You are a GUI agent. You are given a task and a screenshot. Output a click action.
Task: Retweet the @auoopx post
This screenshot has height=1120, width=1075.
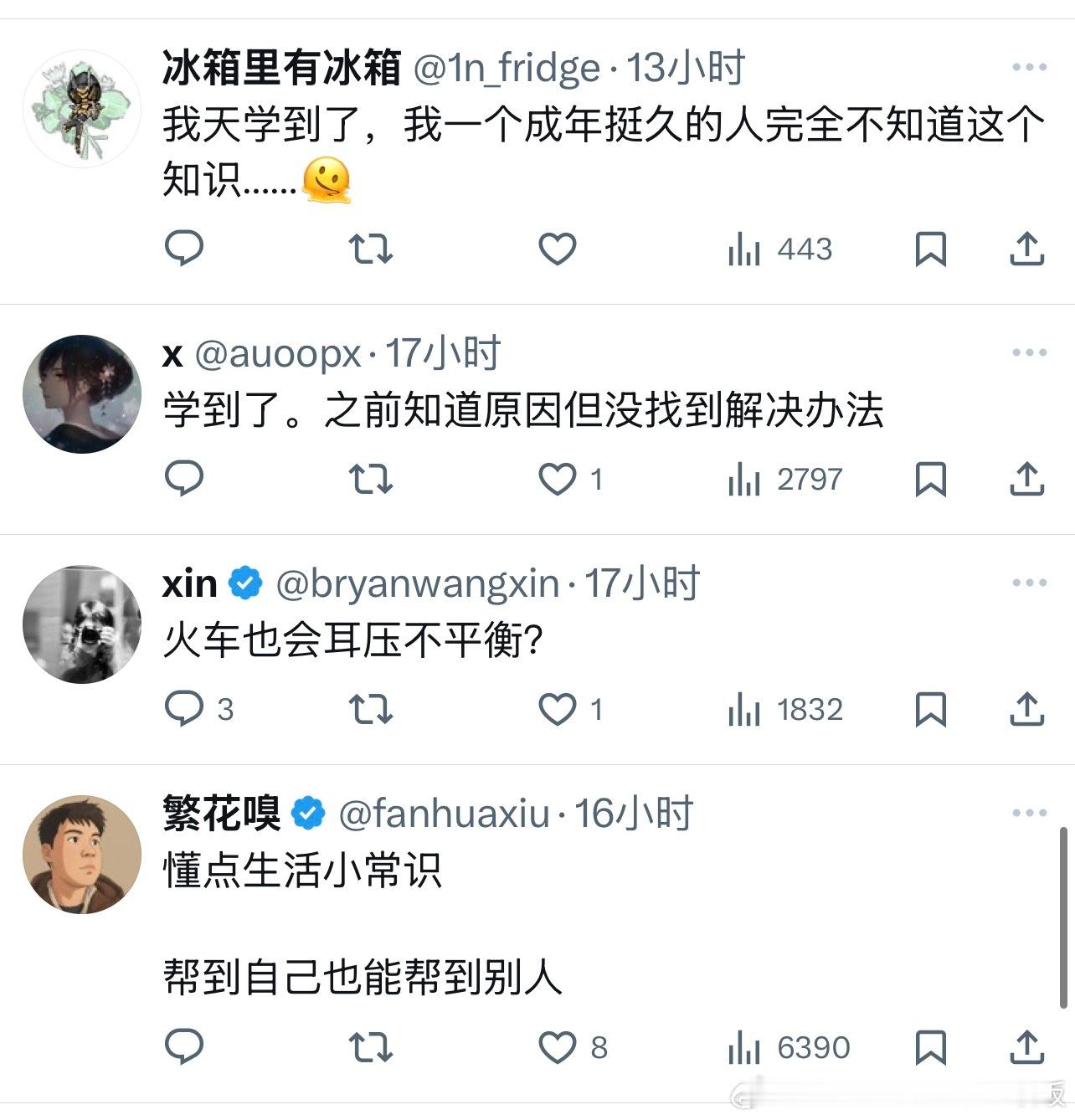370,479
